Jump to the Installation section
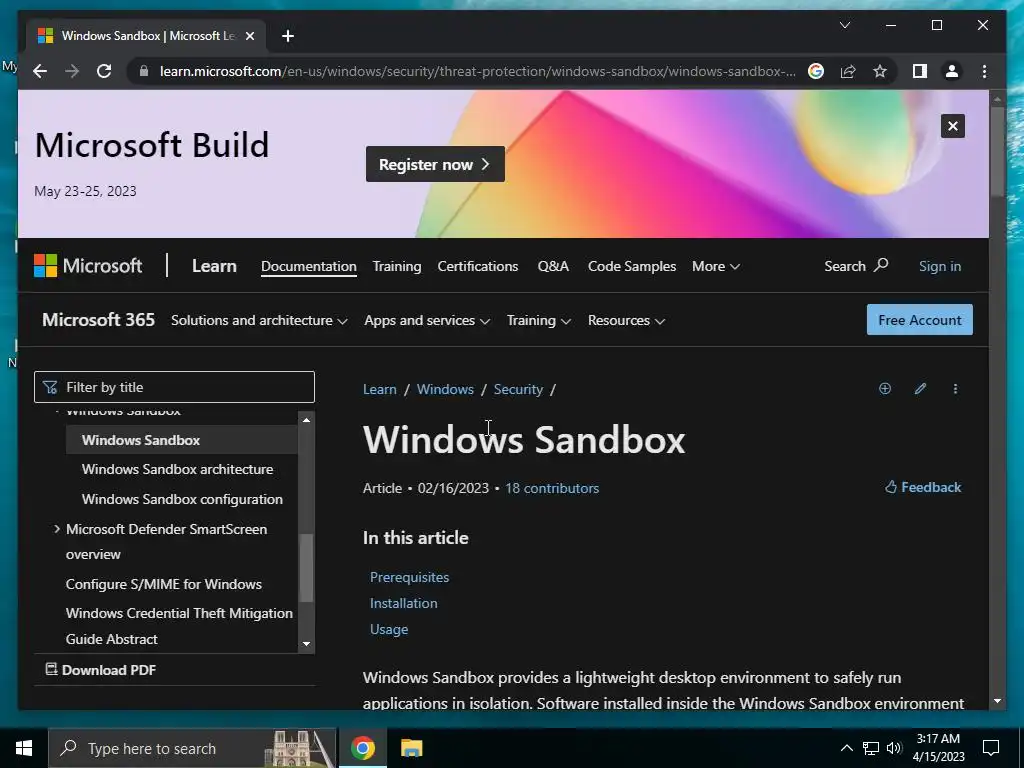Viewport: 1024px width, 768px height. tap(404, 603)
